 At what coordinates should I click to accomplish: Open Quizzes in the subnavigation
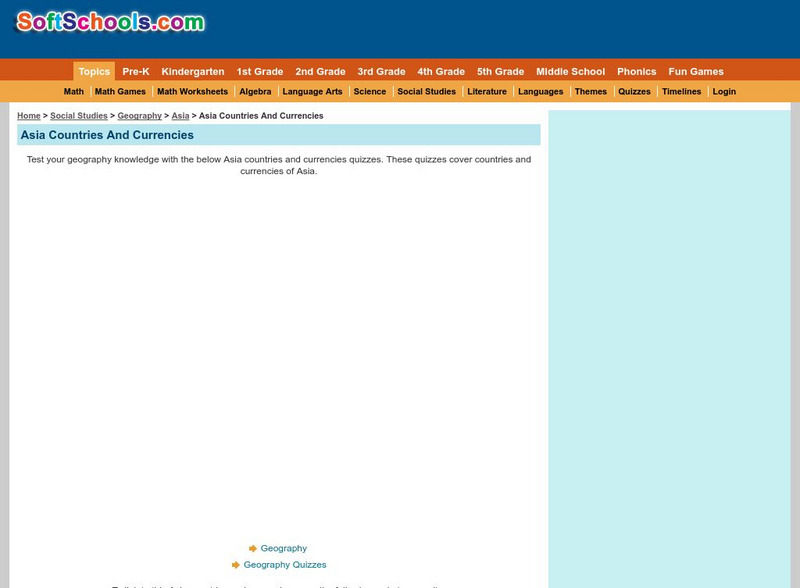(x=634, y=91)
